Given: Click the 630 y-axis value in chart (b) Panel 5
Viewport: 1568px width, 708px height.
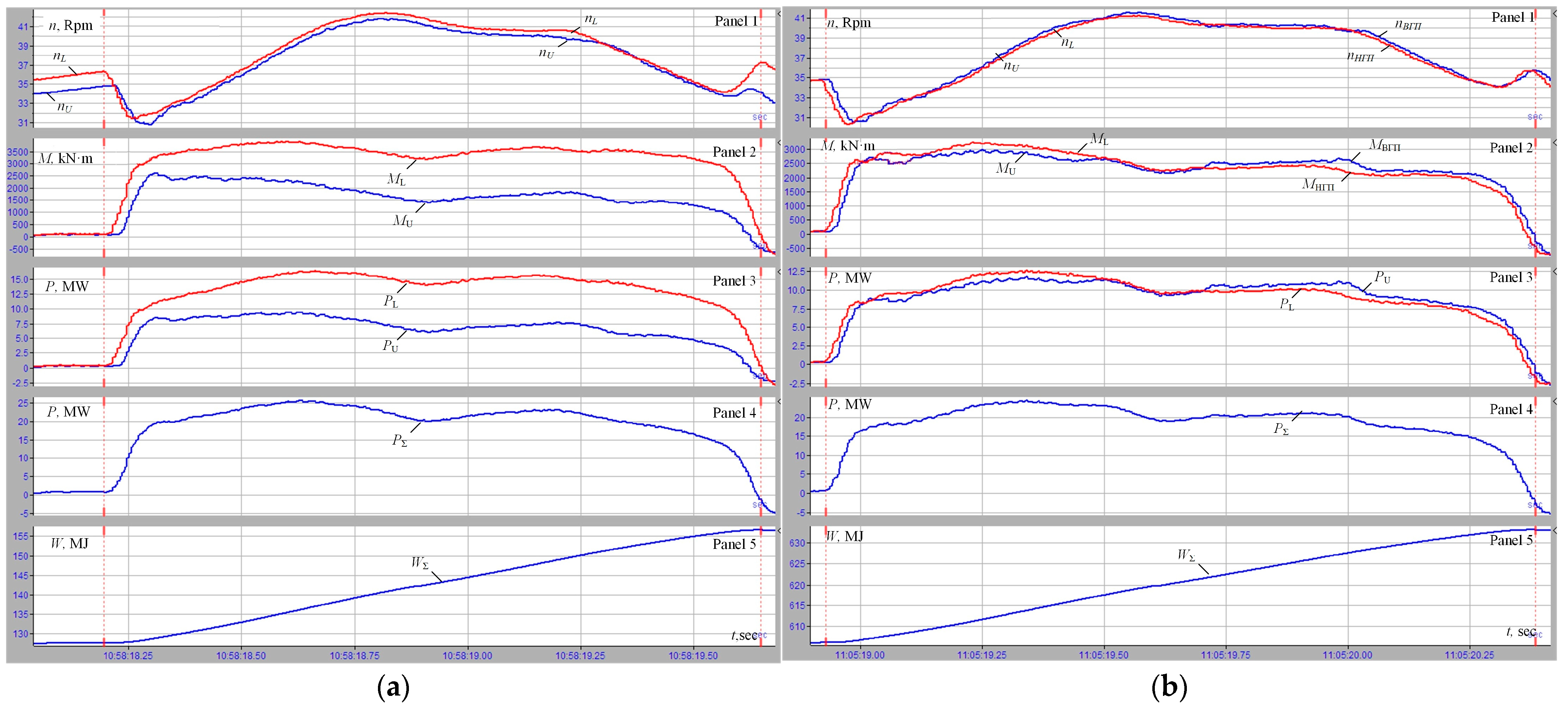Looking at the screenshot, I should [x=798, y=543].
